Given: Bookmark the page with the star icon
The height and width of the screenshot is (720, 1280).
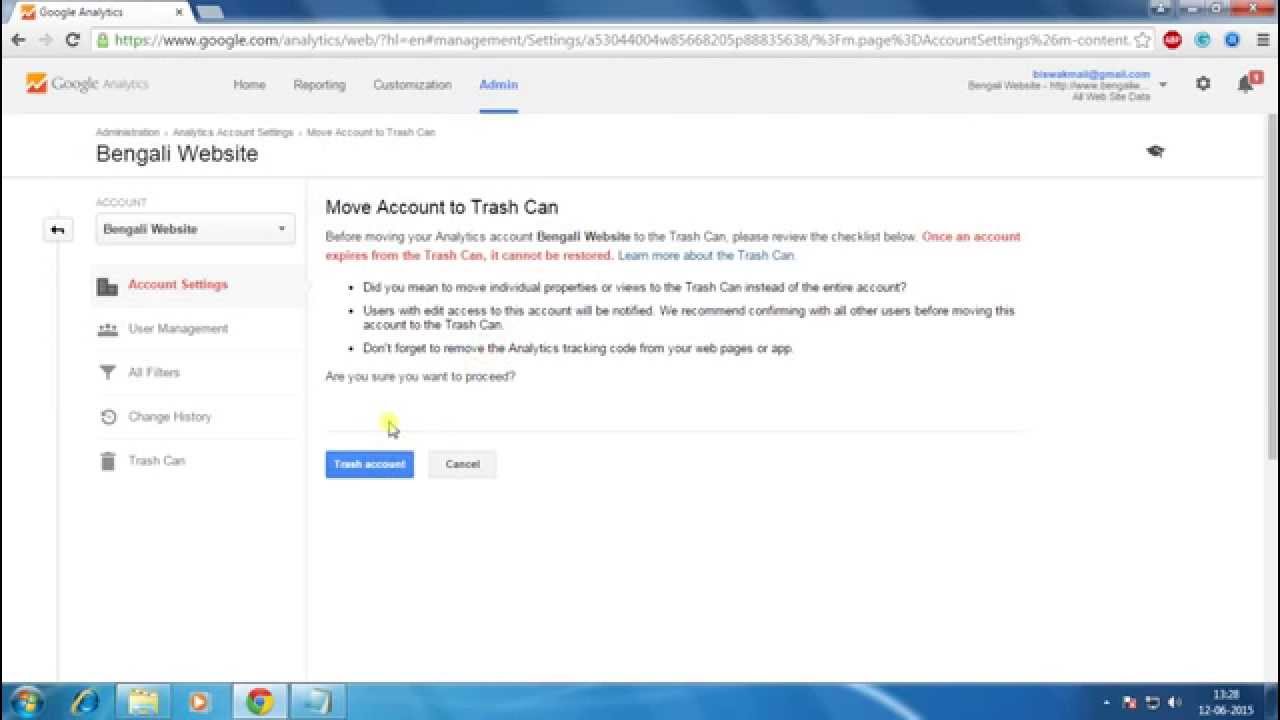Looking at the screenshot, I should 1143,40.
